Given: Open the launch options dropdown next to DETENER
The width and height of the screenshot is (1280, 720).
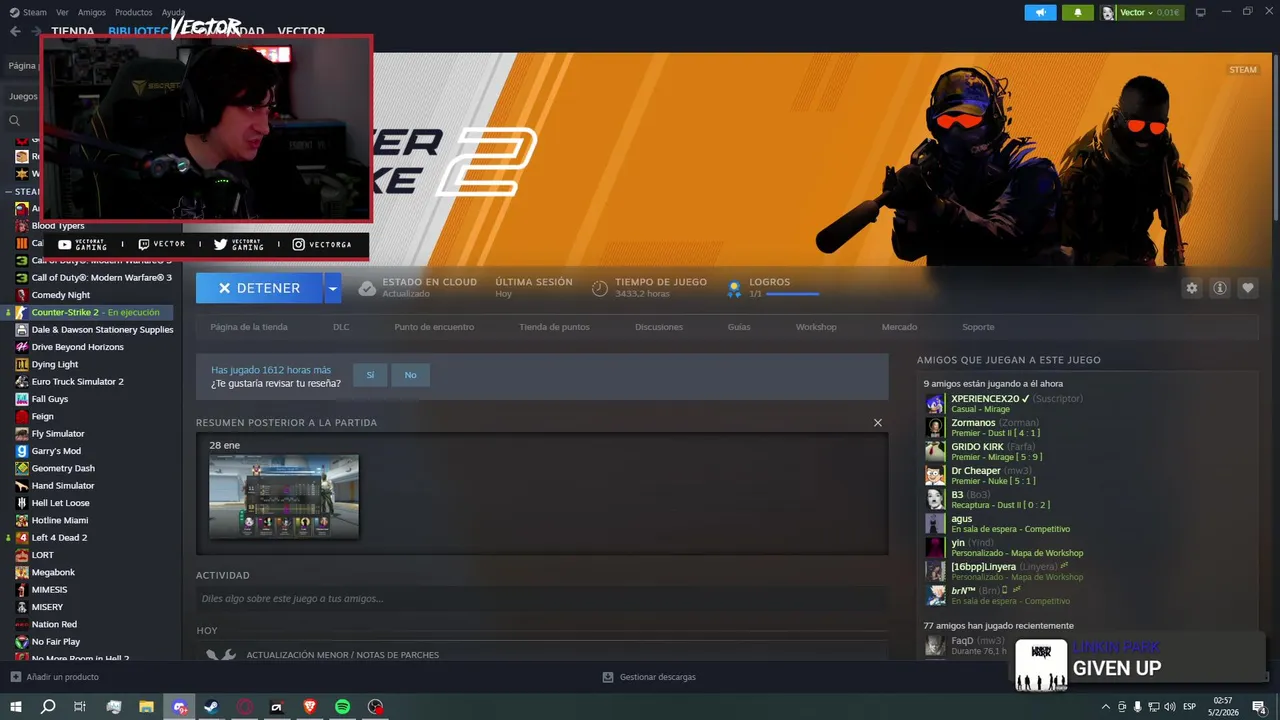Looking at the screenshot, I should point(332,288).
